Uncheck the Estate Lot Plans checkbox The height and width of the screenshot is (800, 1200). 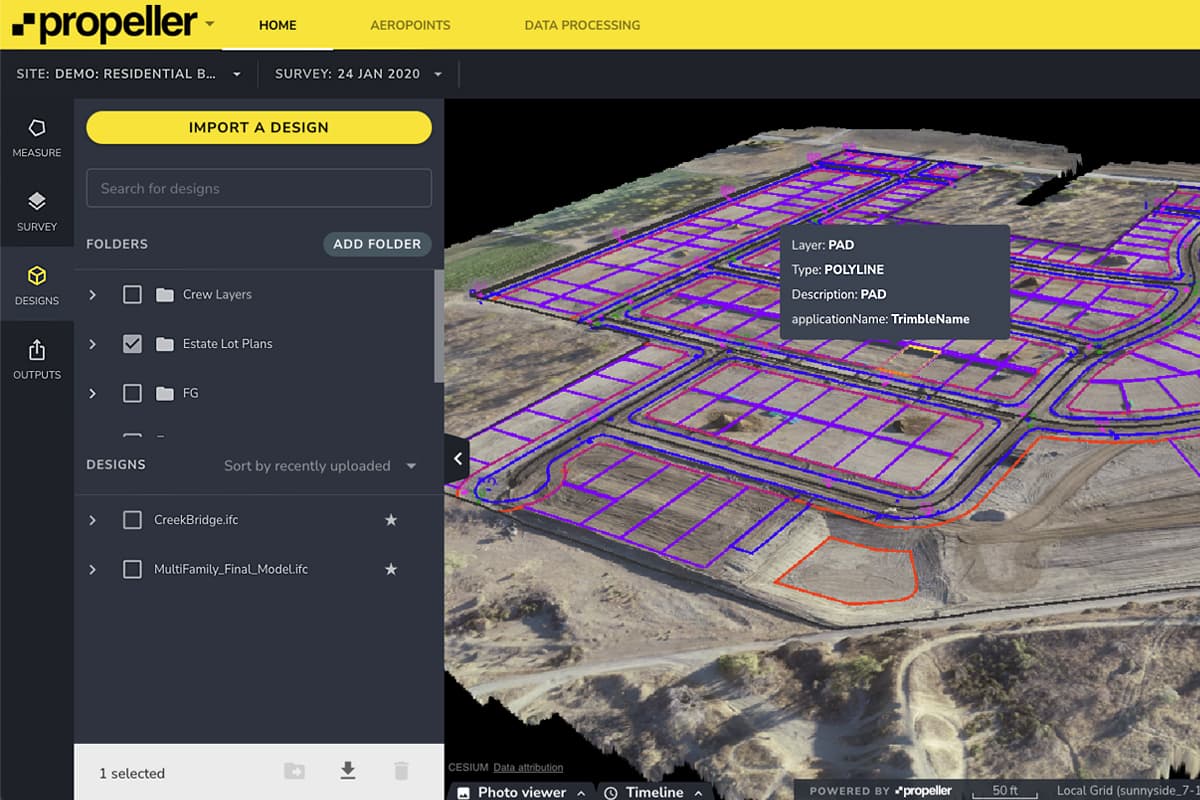click(x=132, y=344)
